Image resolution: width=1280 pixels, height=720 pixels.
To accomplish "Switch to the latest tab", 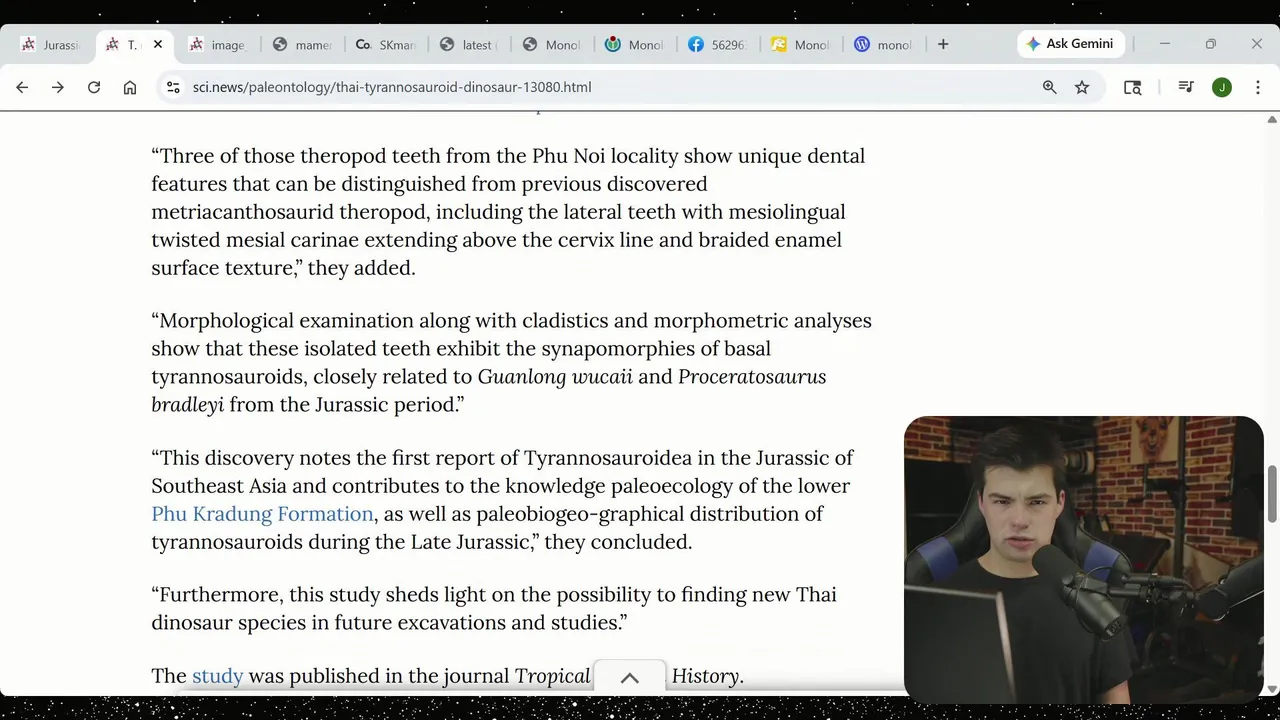I will click(x=469, y=44).
